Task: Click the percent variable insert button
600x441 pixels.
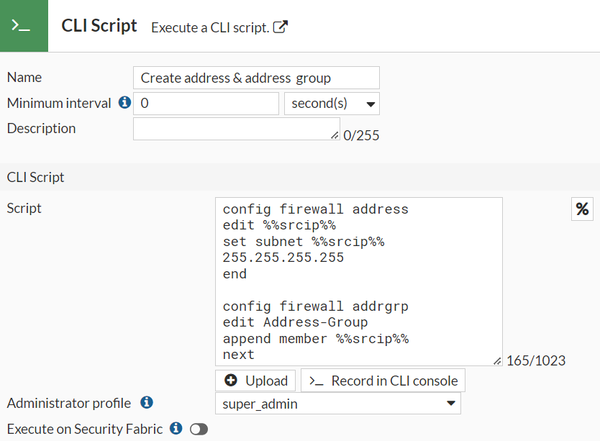Action: click(582, 209)
